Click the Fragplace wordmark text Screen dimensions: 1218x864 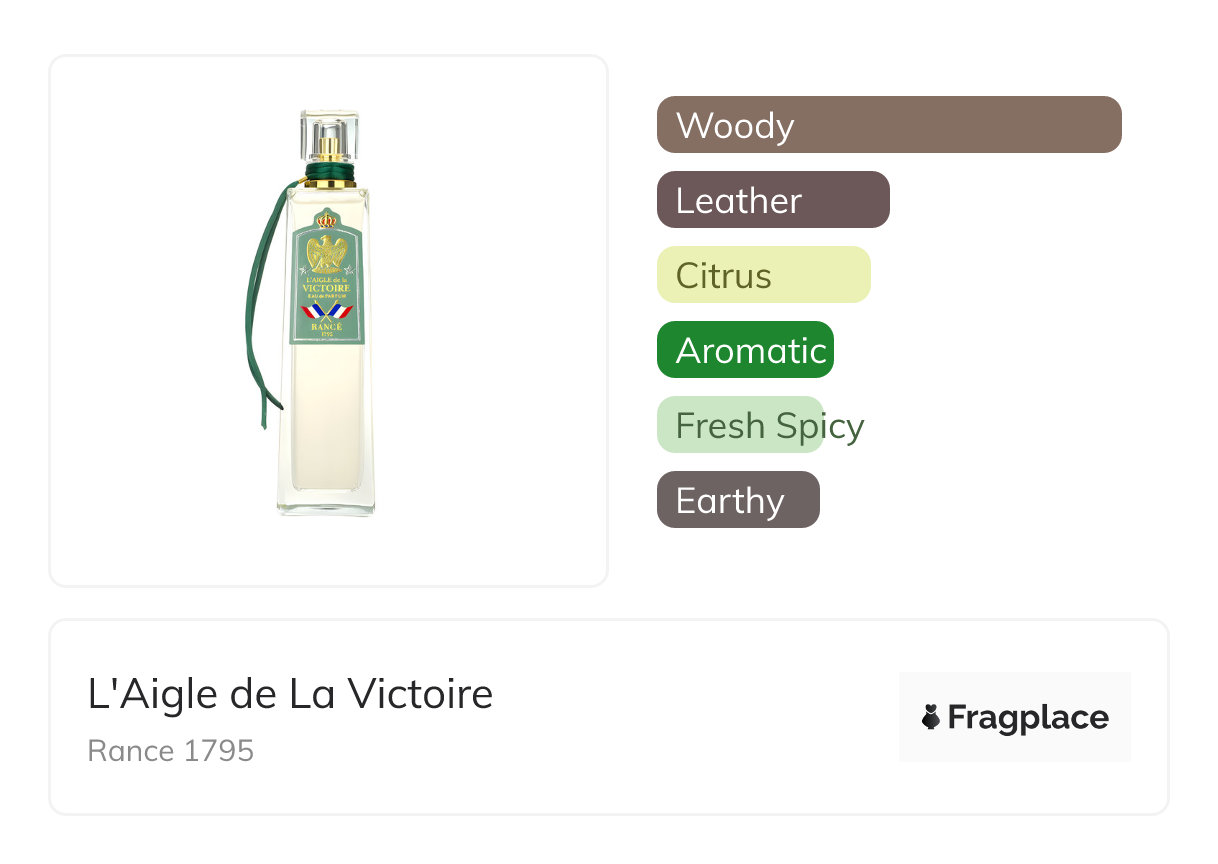coord(1027,717)
